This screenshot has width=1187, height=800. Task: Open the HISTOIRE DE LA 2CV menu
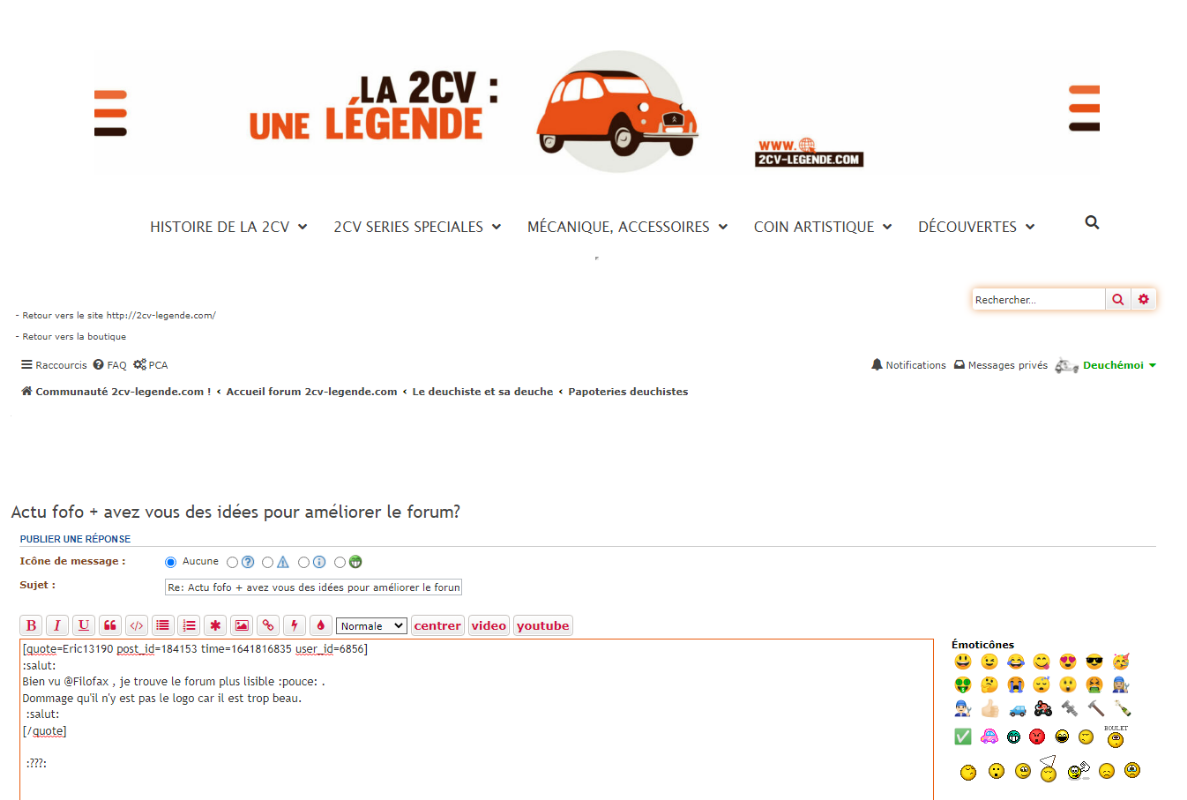(228, 227)
